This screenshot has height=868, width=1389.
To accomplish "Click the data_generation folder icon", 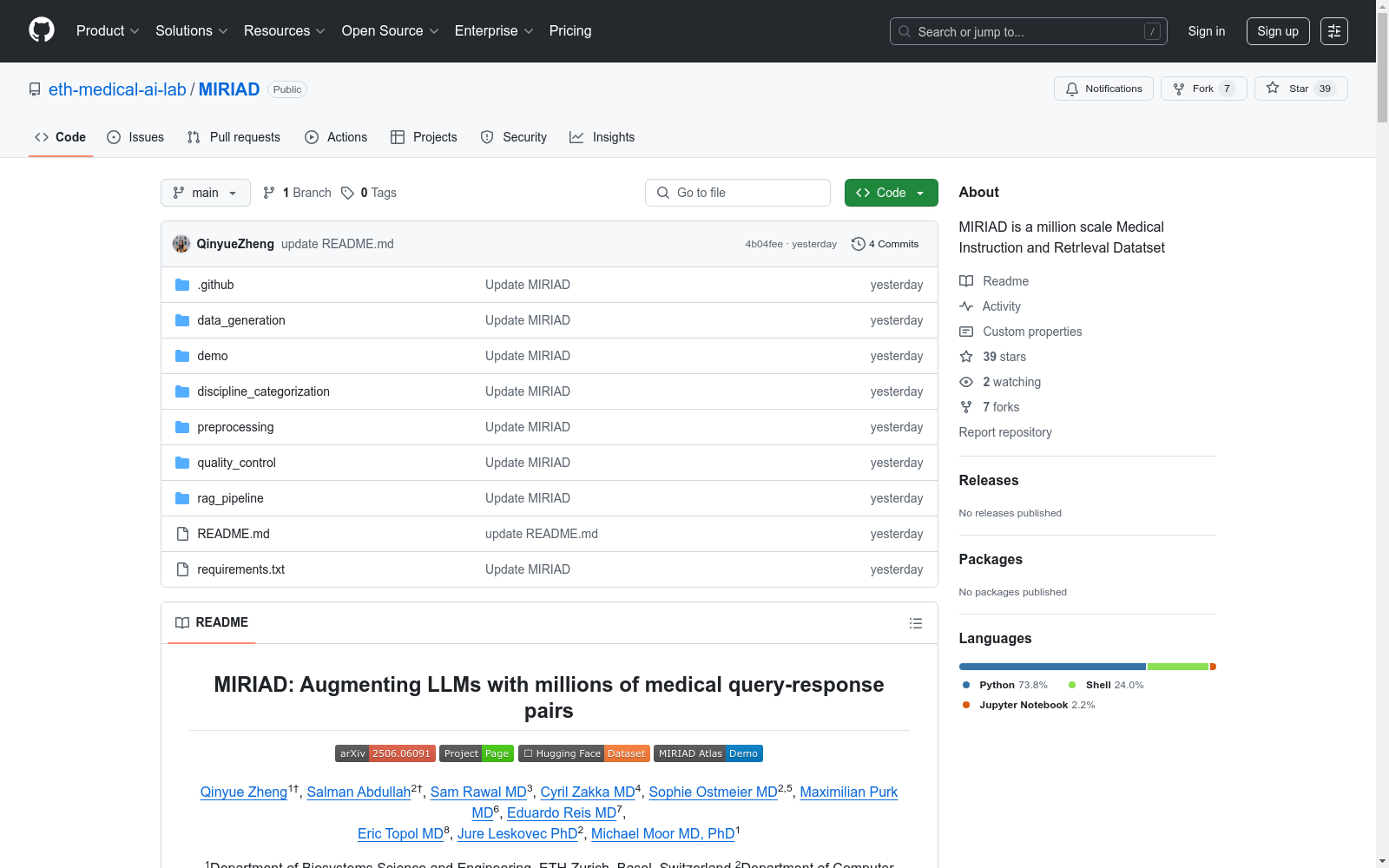I will point(182,320).
